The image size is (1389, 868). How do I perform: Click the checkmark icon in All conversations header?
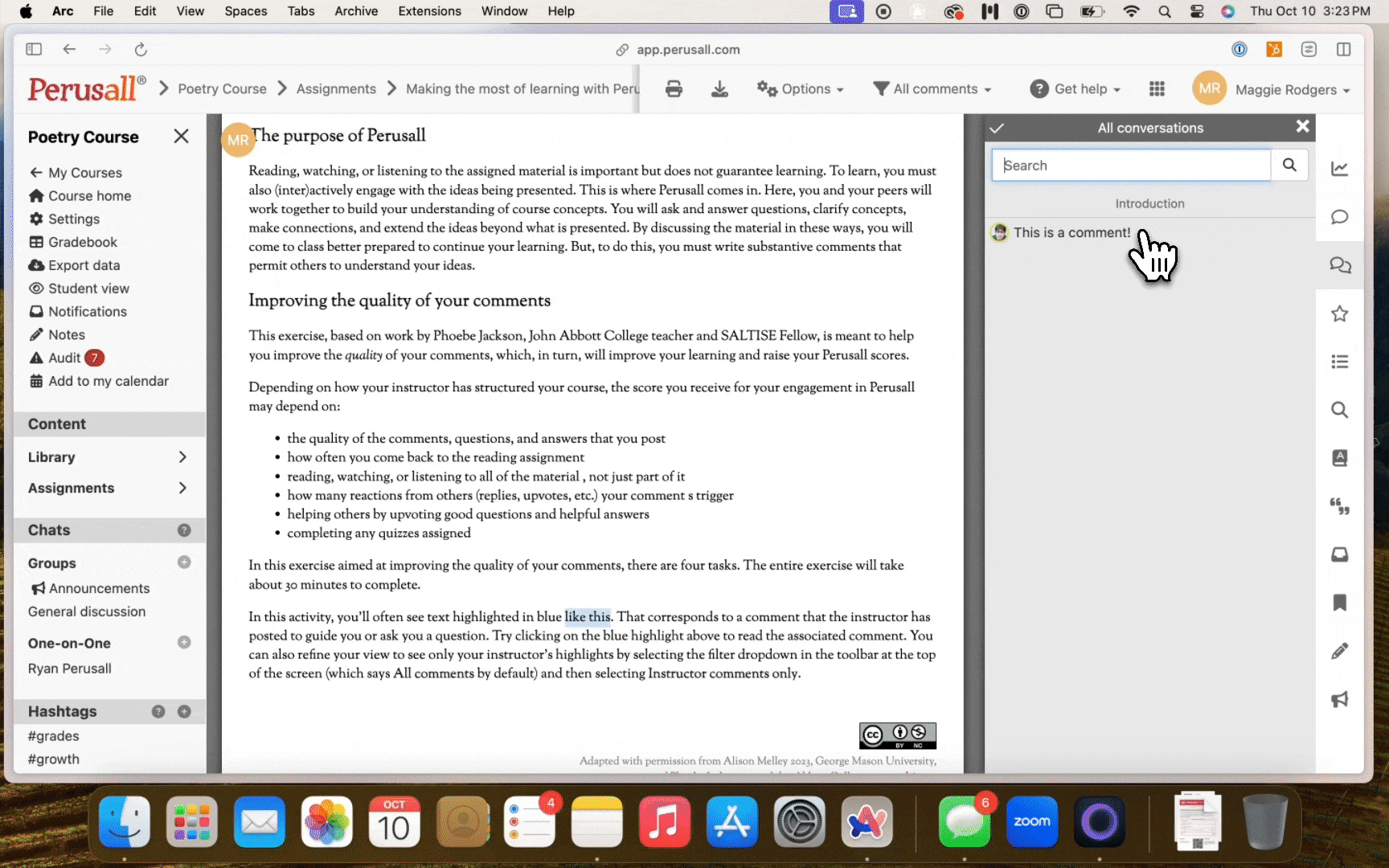point(997,128)
